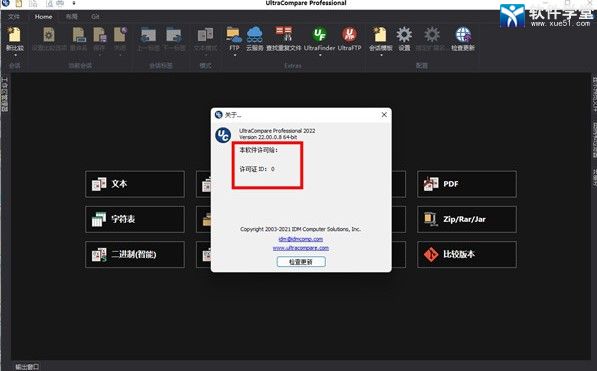Click the new file icon in title bar
The width and height of the screenshot is (597, 371).
19,4
